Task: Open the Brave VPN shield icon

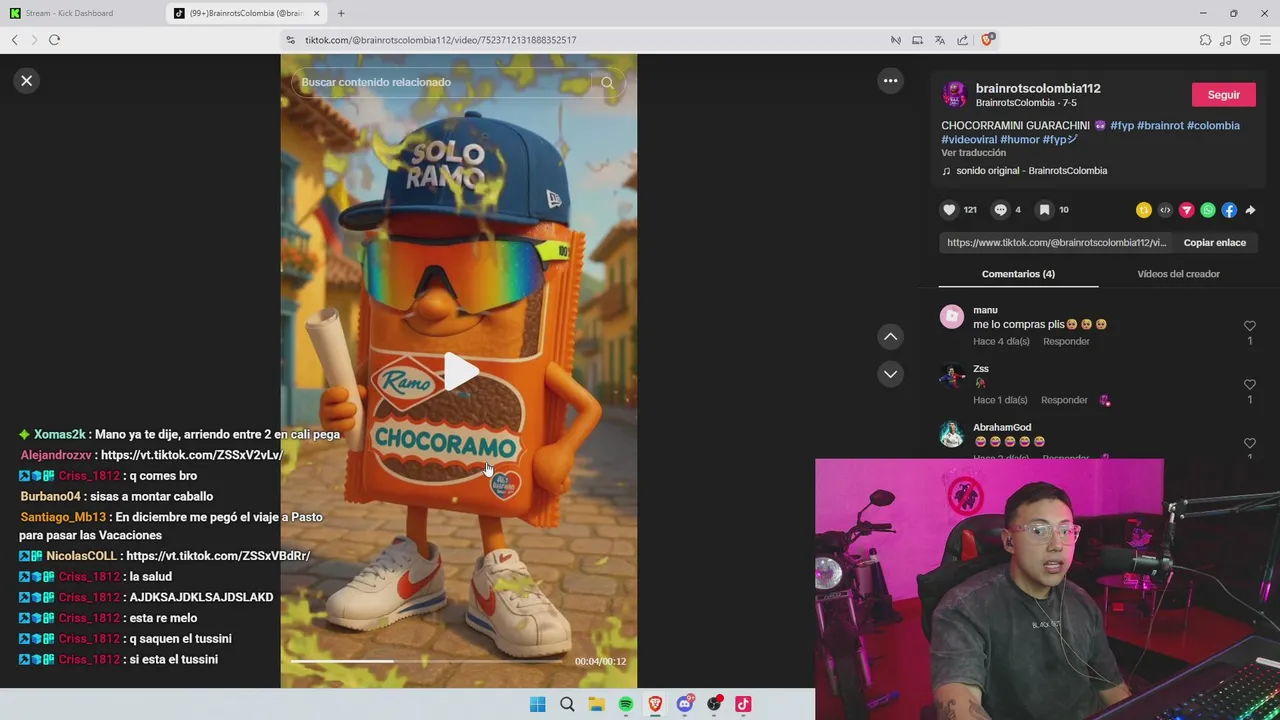Action: pos(1245,40)
